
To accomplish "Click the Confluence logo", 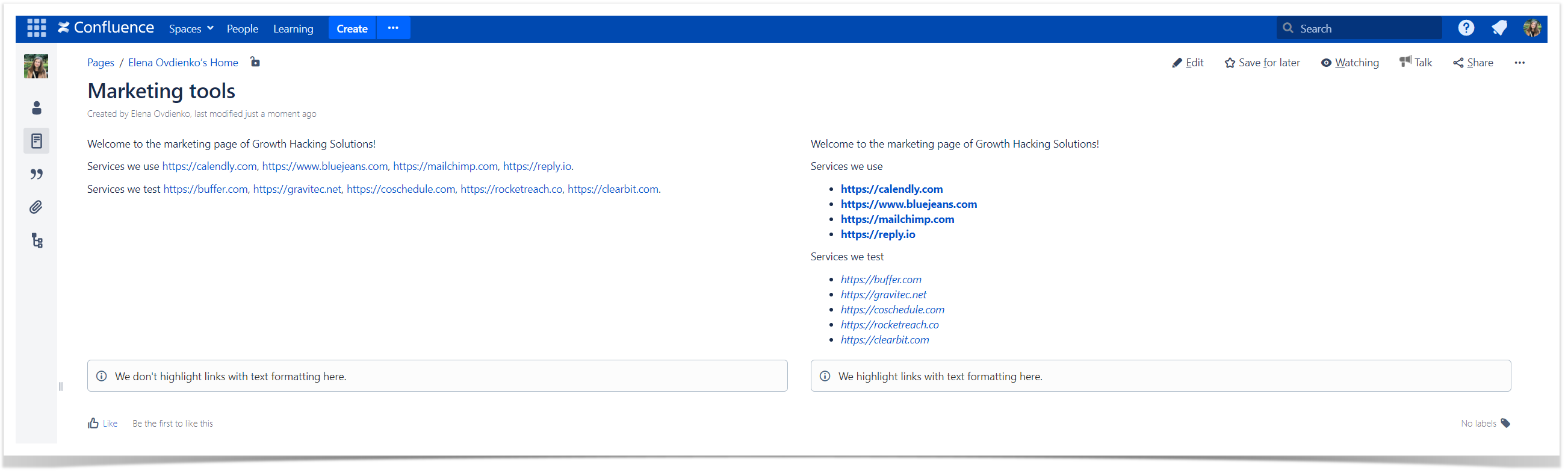I will 106,28.
